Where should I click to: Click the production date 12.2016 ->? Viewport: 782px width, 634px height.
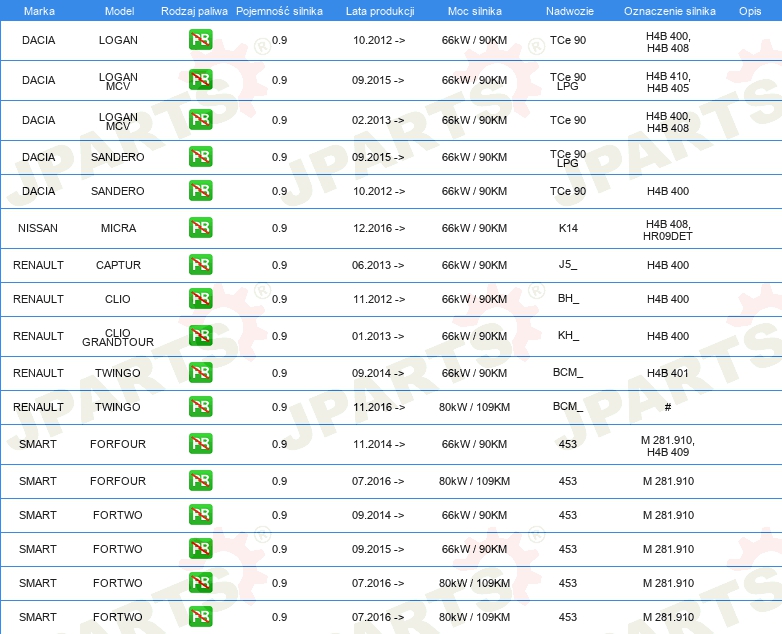[379, 228]
